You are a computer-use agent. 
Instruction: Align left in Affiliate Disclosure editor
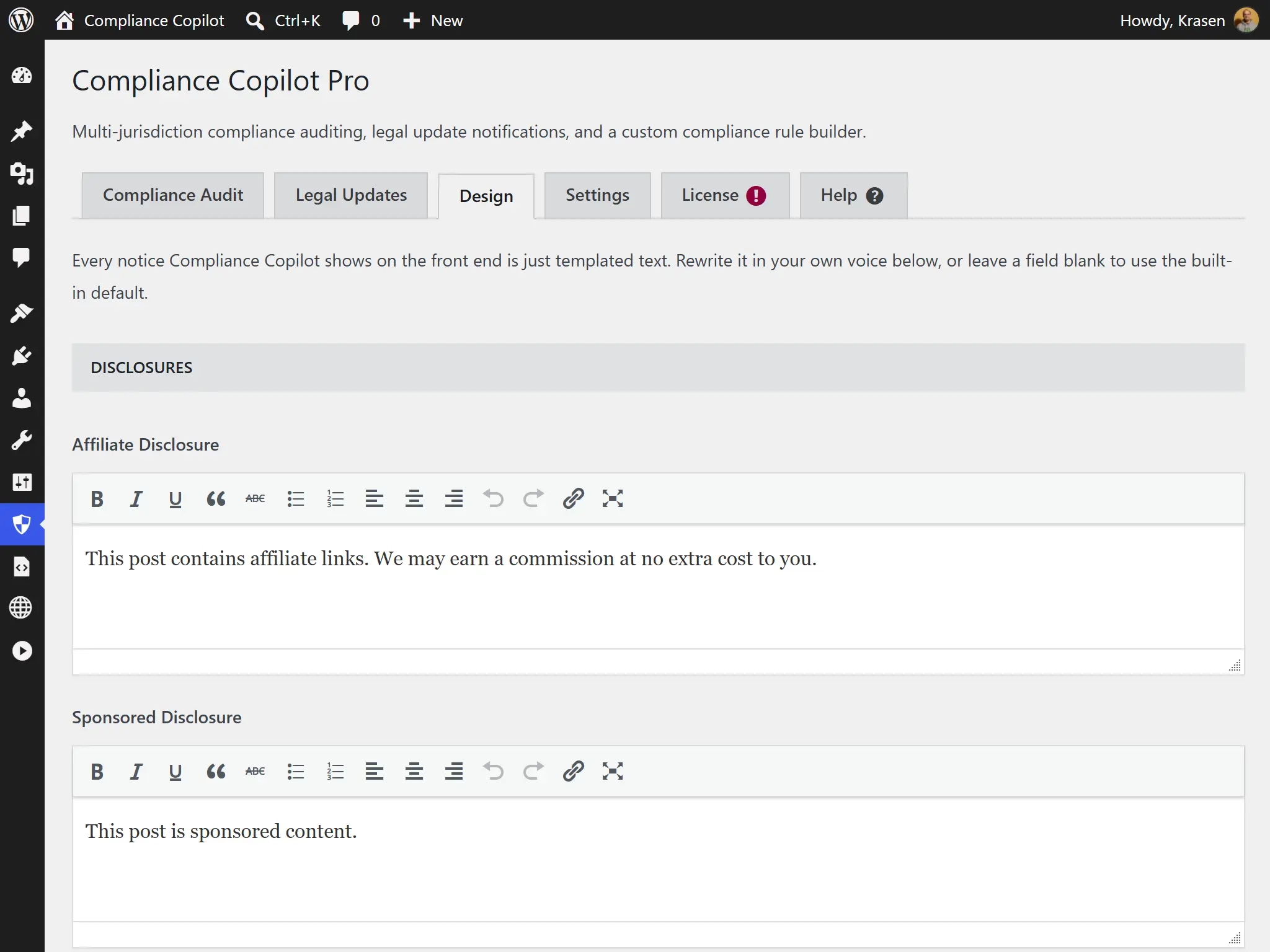point(375,499)
